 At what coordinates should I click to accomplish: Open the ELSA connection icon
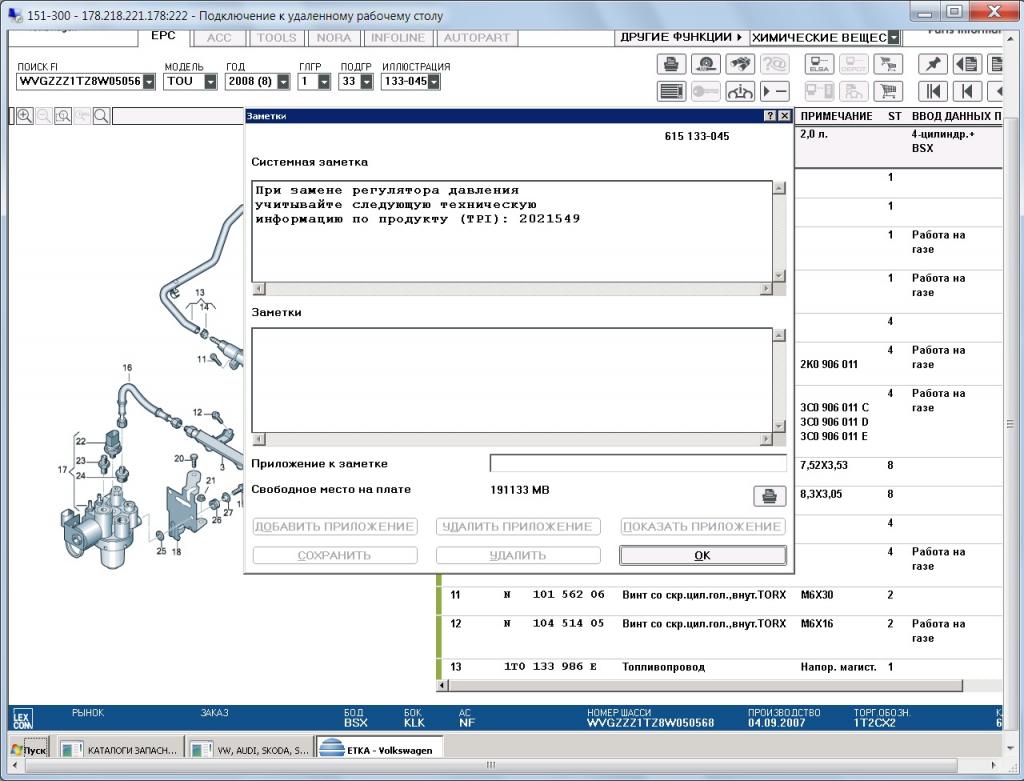819,64
